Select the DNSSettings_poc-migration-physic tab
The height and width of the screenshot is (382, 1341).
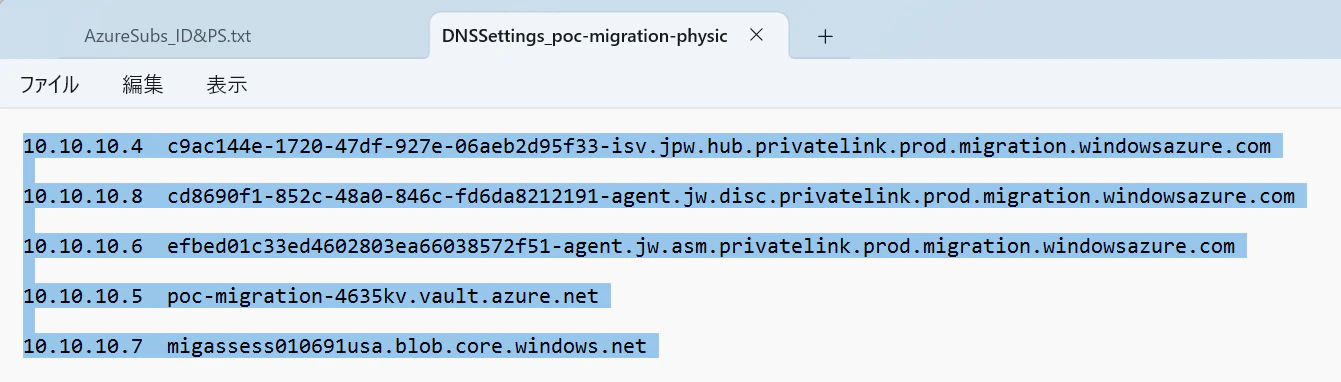tap(584, 36)
